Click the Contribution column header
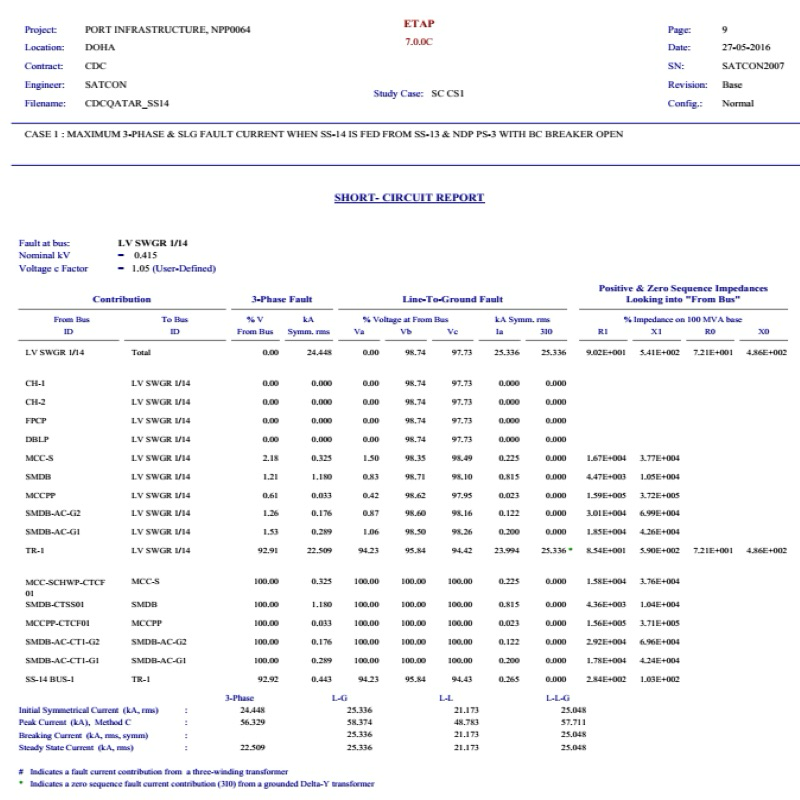The image size is (800, 800). tap(122, 299)
